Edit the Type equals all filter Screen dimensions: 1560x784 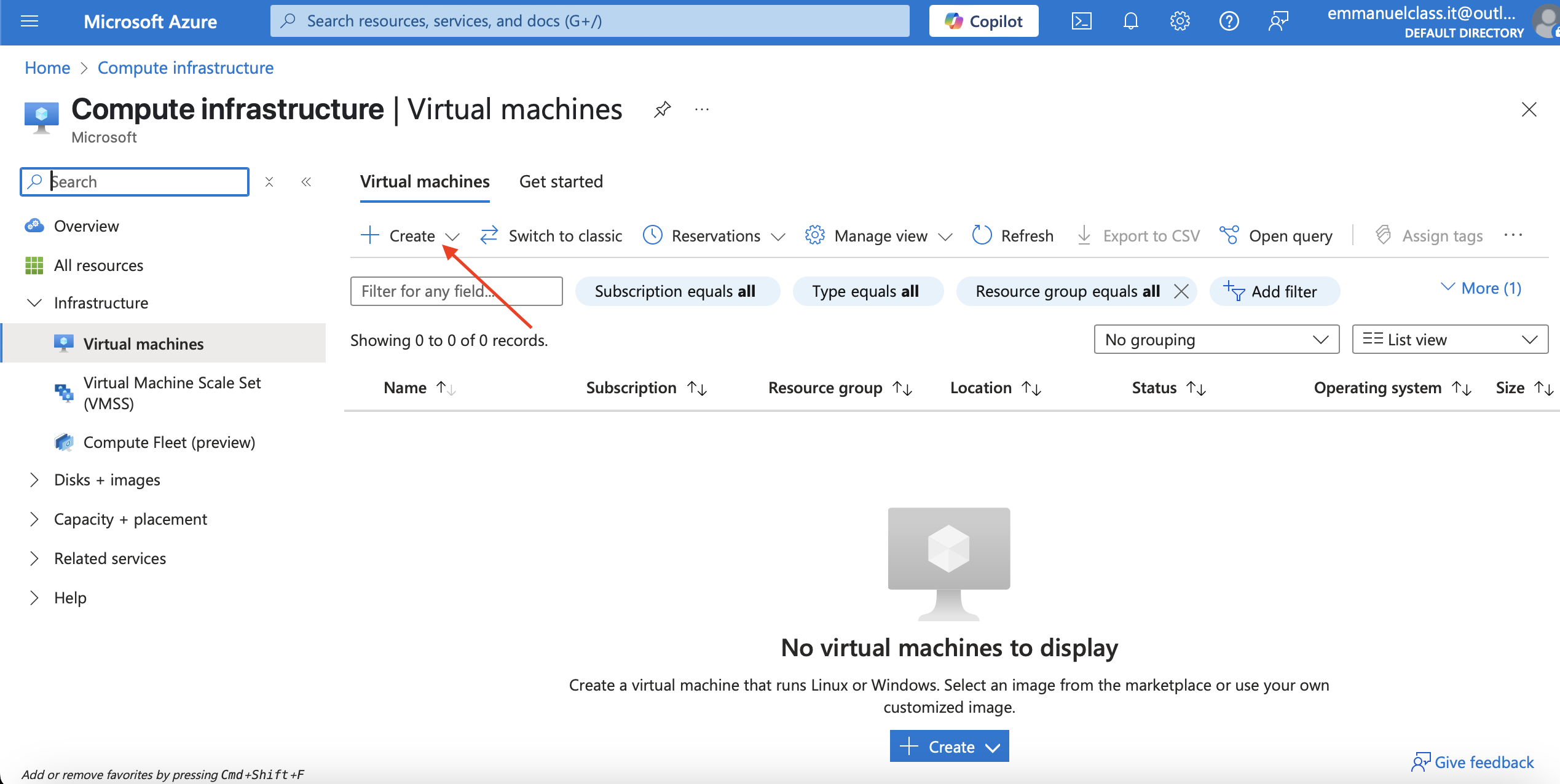pyautogui.click(x=868, y=291)
